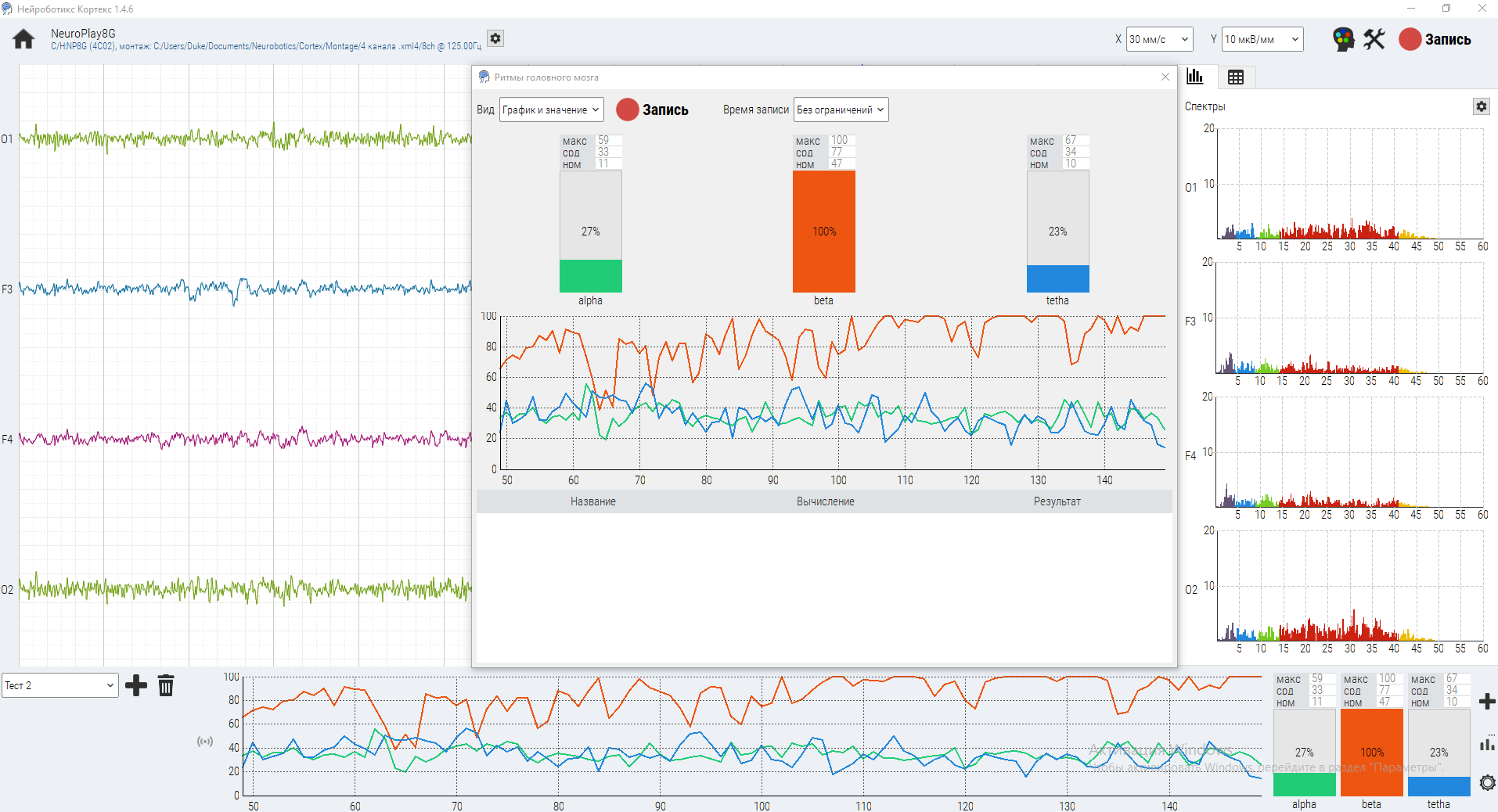Click alpha макс value 59 in dialog

pyautogui.click(x=609, y=141)
